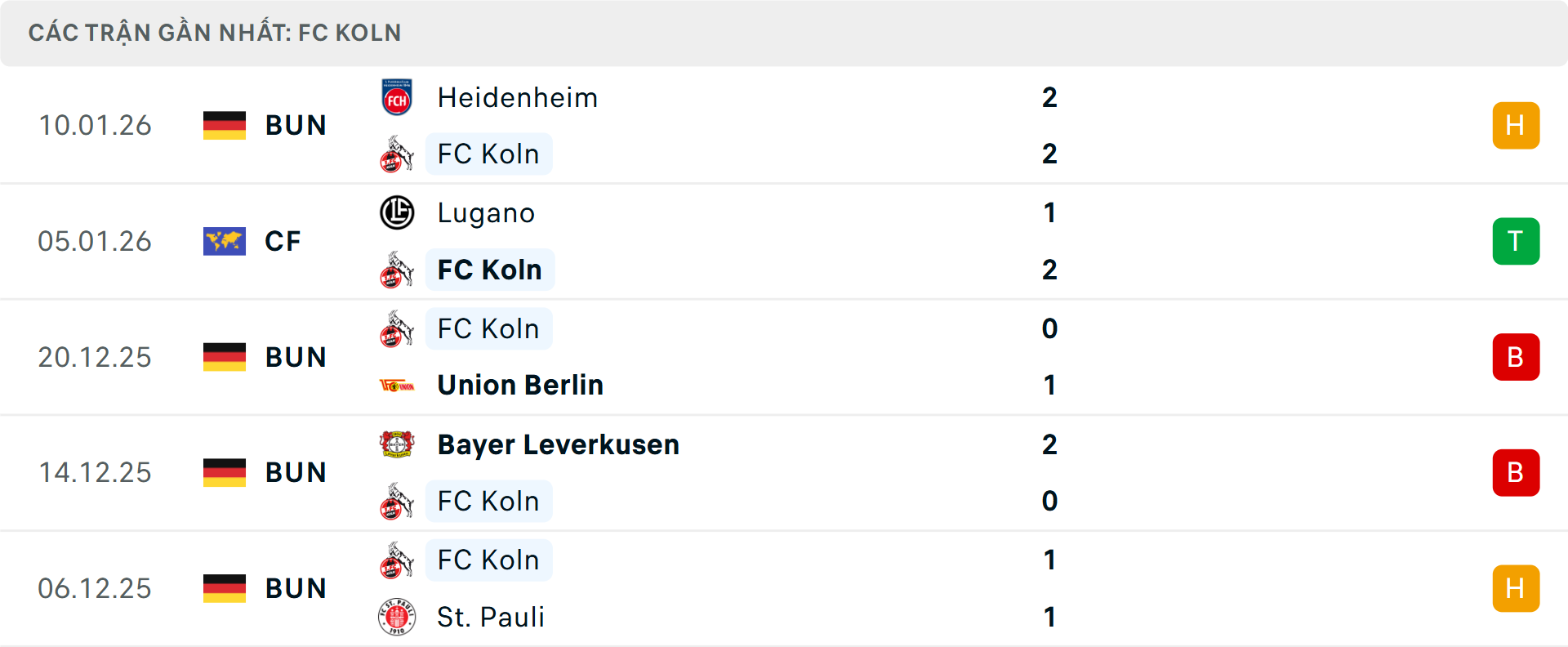Expand the BUN competition label on 20.12.25 row
The height and width of the screenshot is (647, 1568).
tap(296, 357)
